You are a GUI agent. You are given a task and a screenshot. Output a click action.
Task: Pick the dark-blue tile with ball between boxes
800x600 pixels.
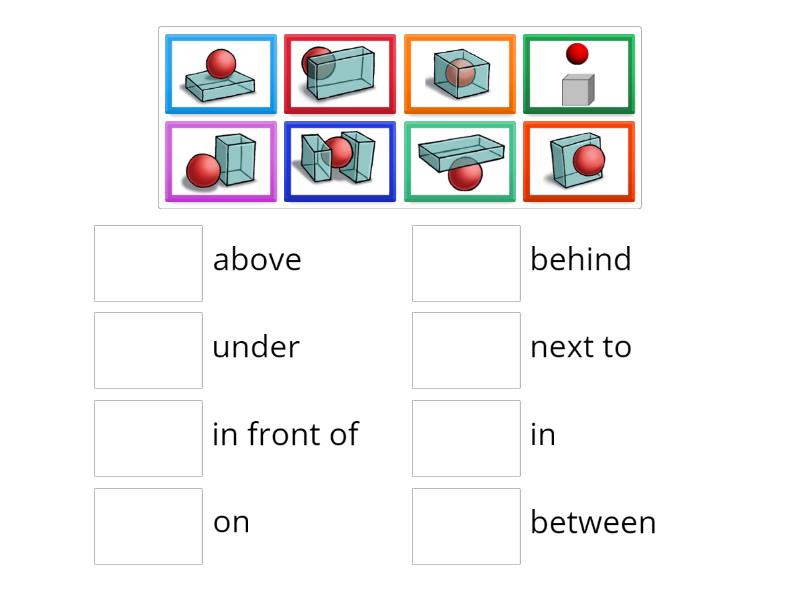pos(340,162)
